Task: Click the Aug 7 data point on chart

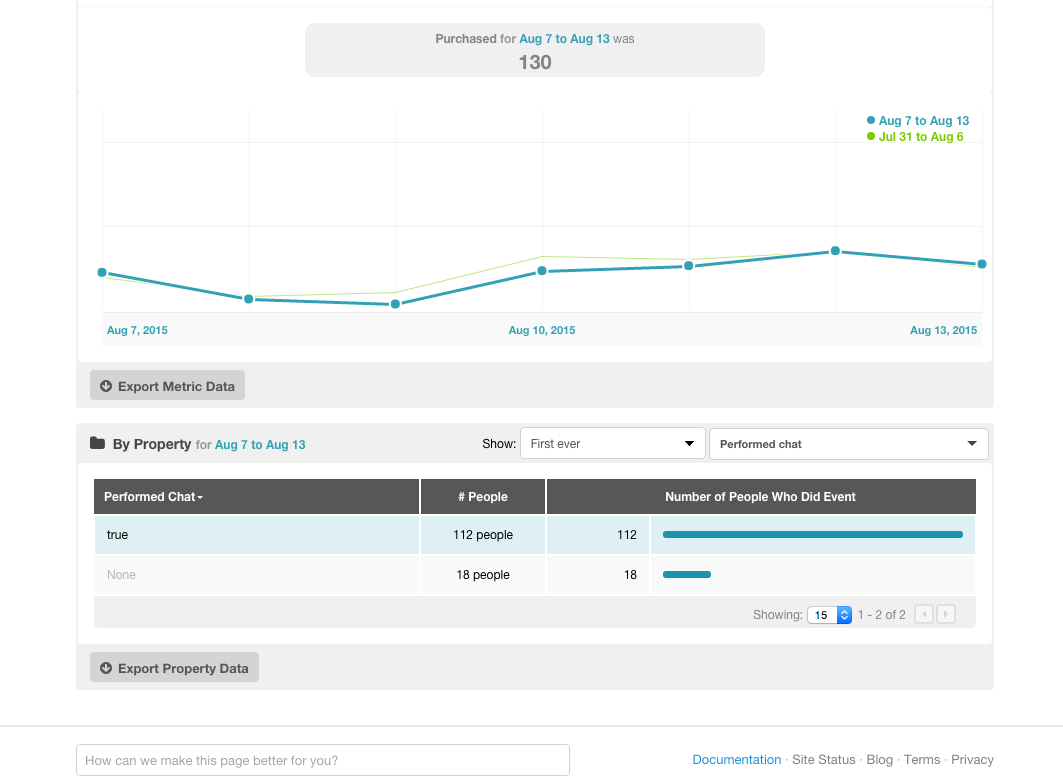Action: (102, 272)
